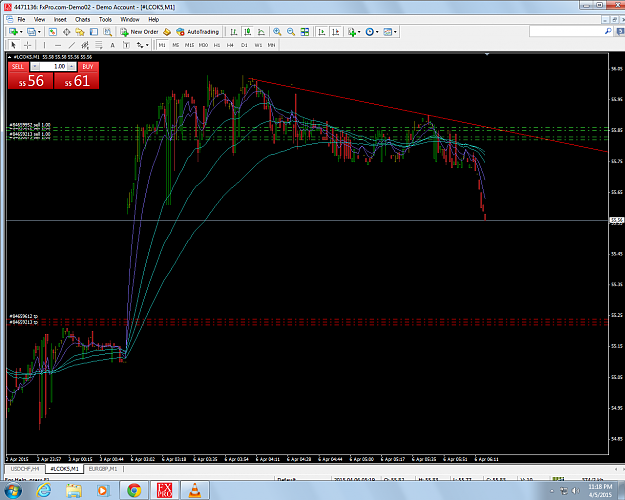Switch to line chart display
The width and height of the screenshot is (625, 500).
261,32
